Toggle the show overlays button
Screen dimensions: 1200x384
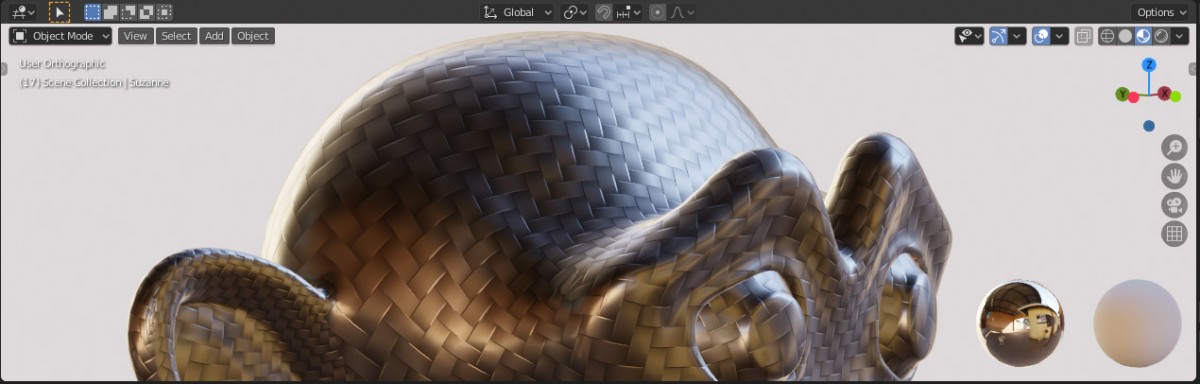click(1041, 36)
